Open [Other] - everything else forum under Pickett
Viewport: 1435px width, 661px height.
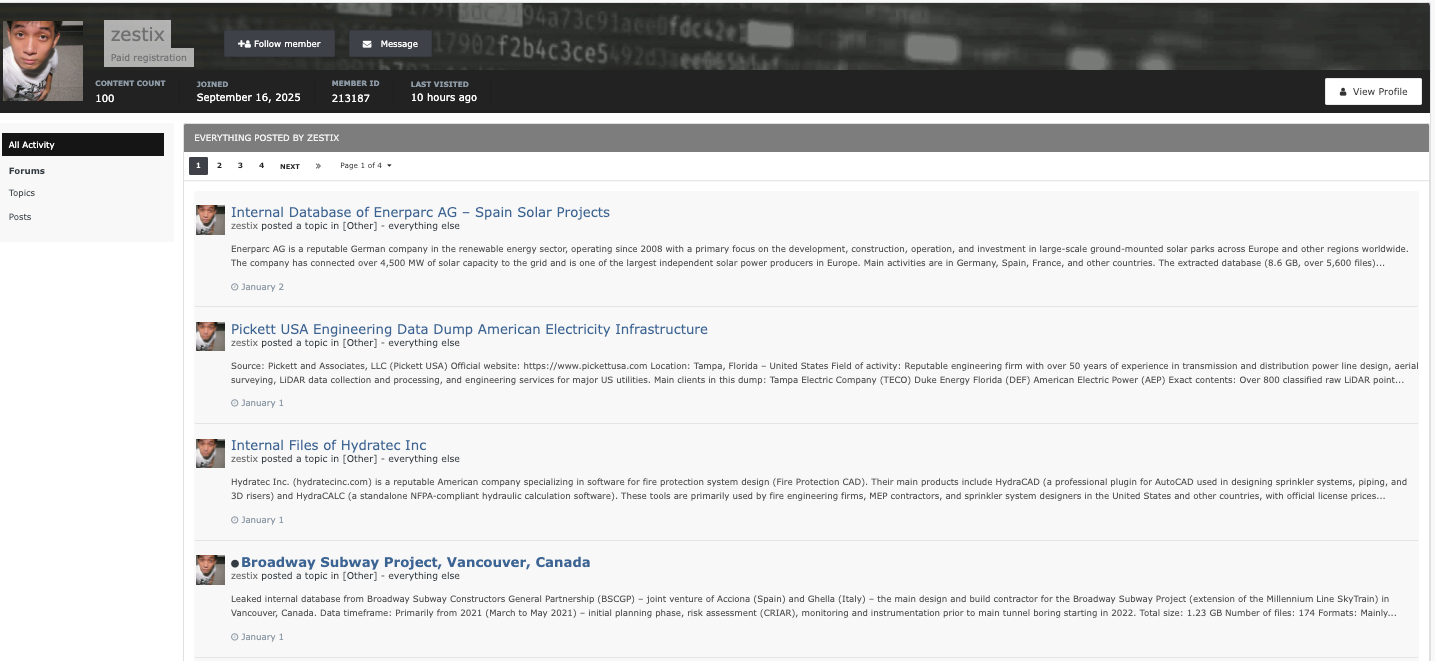click(401, 343)
